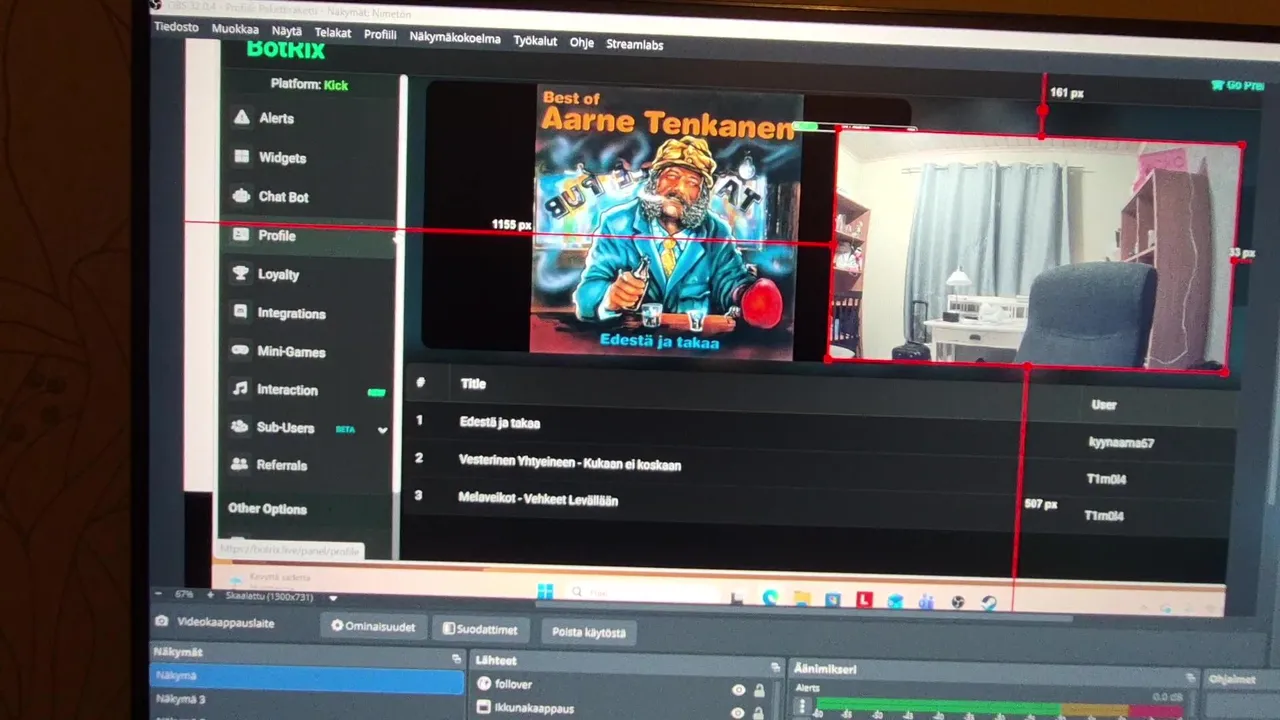The width and height of the screenshot is (1280, 720).
Task: Click the Aarne Tenkanen album cover
Action: pyautogui.click(x=665, y=220)
